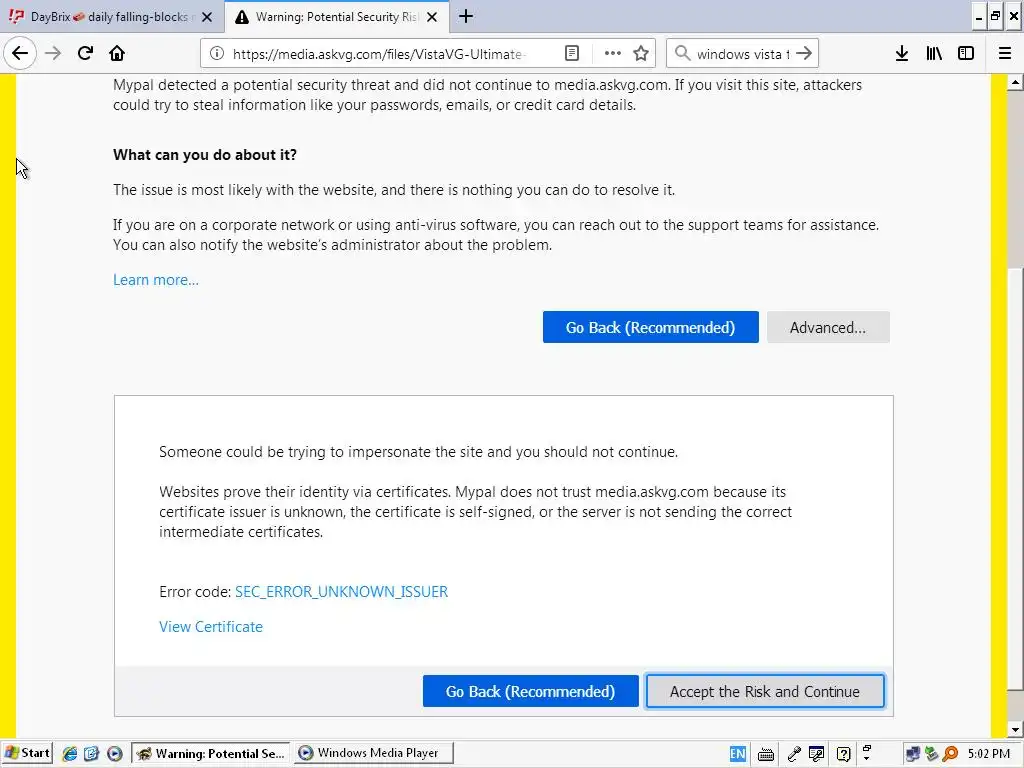Bookmark this page with the star
The height and width of the screenshot is (768, 1024).
(x=641, y=54)
